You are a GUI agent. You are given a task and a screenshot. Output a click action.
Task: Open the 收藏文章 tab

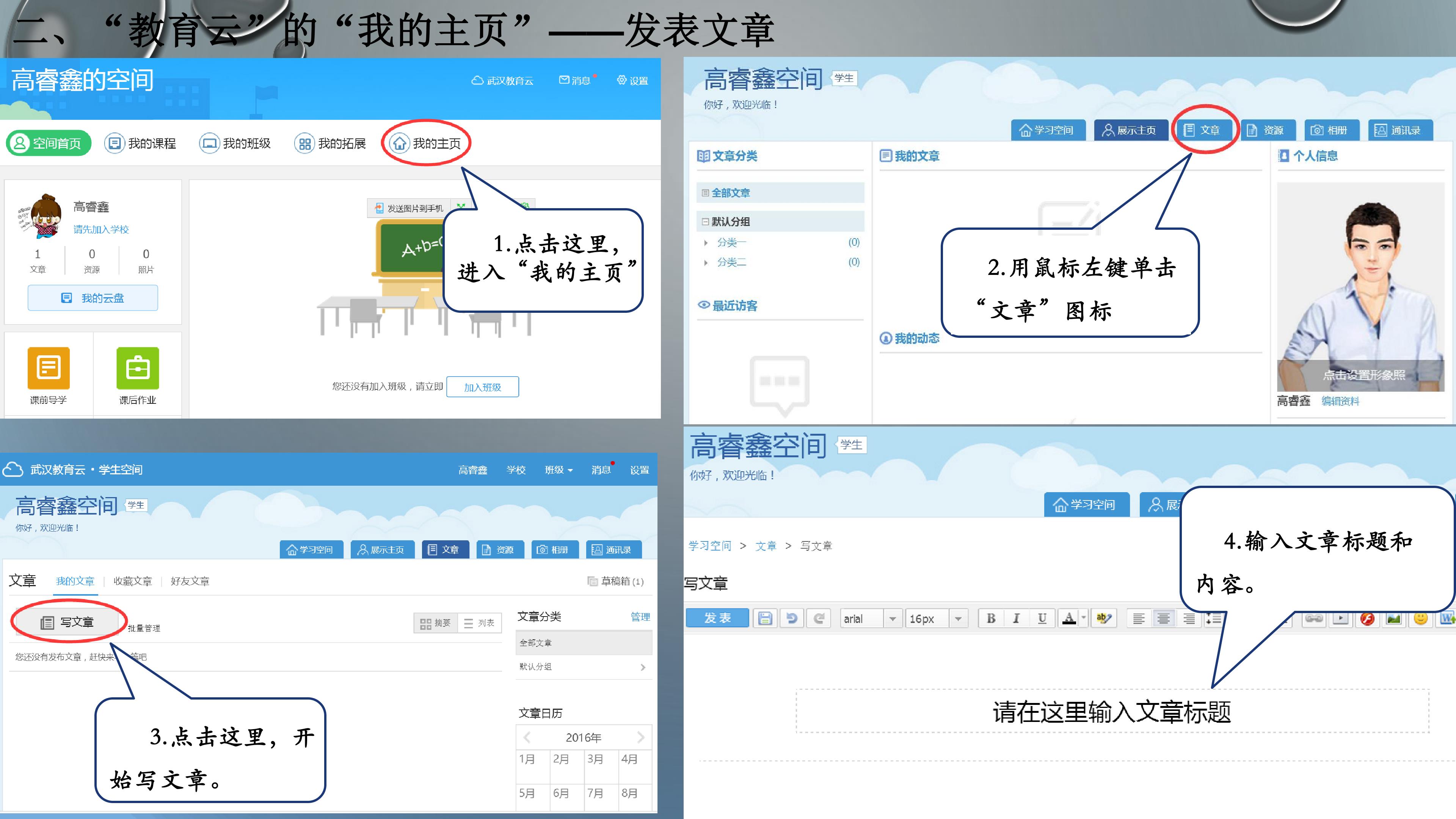[x=132, y=581]
